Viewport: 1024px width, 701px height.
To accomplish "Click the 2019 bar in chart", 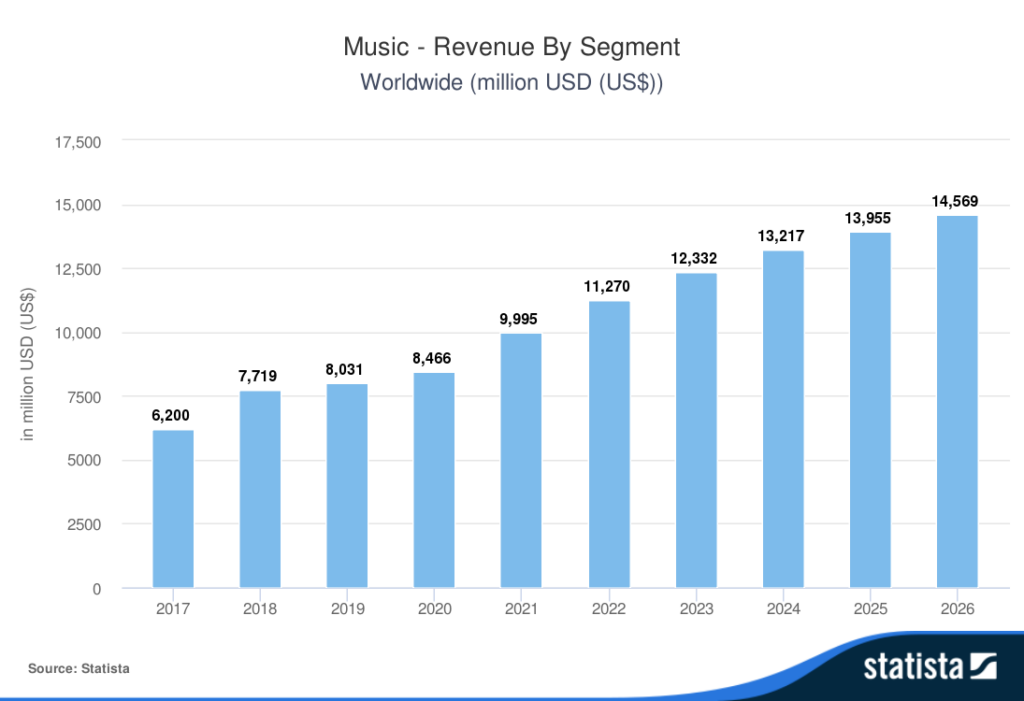I will click(x=347, y=485).
